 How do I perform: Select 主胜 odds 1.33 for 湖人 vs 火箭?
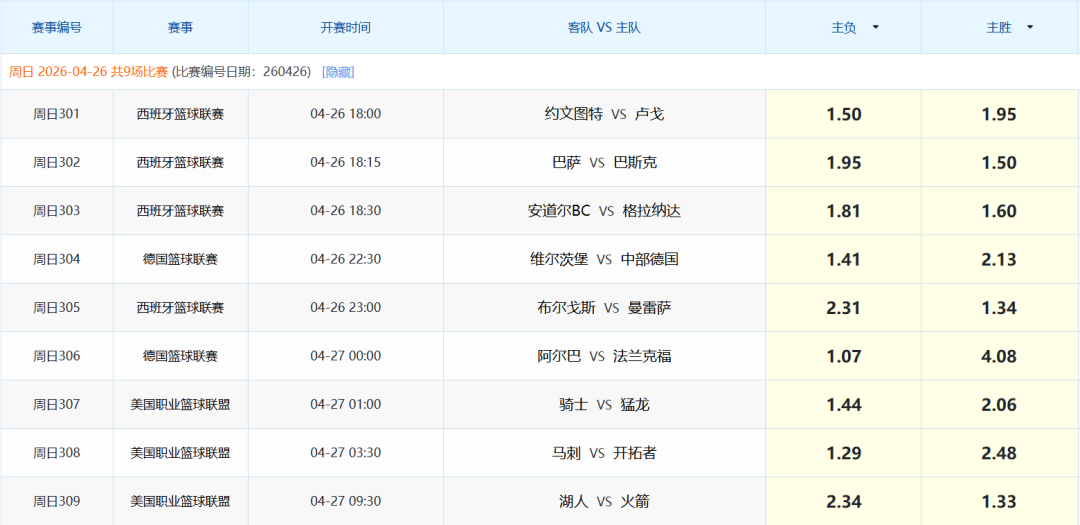tap(999, 502)
